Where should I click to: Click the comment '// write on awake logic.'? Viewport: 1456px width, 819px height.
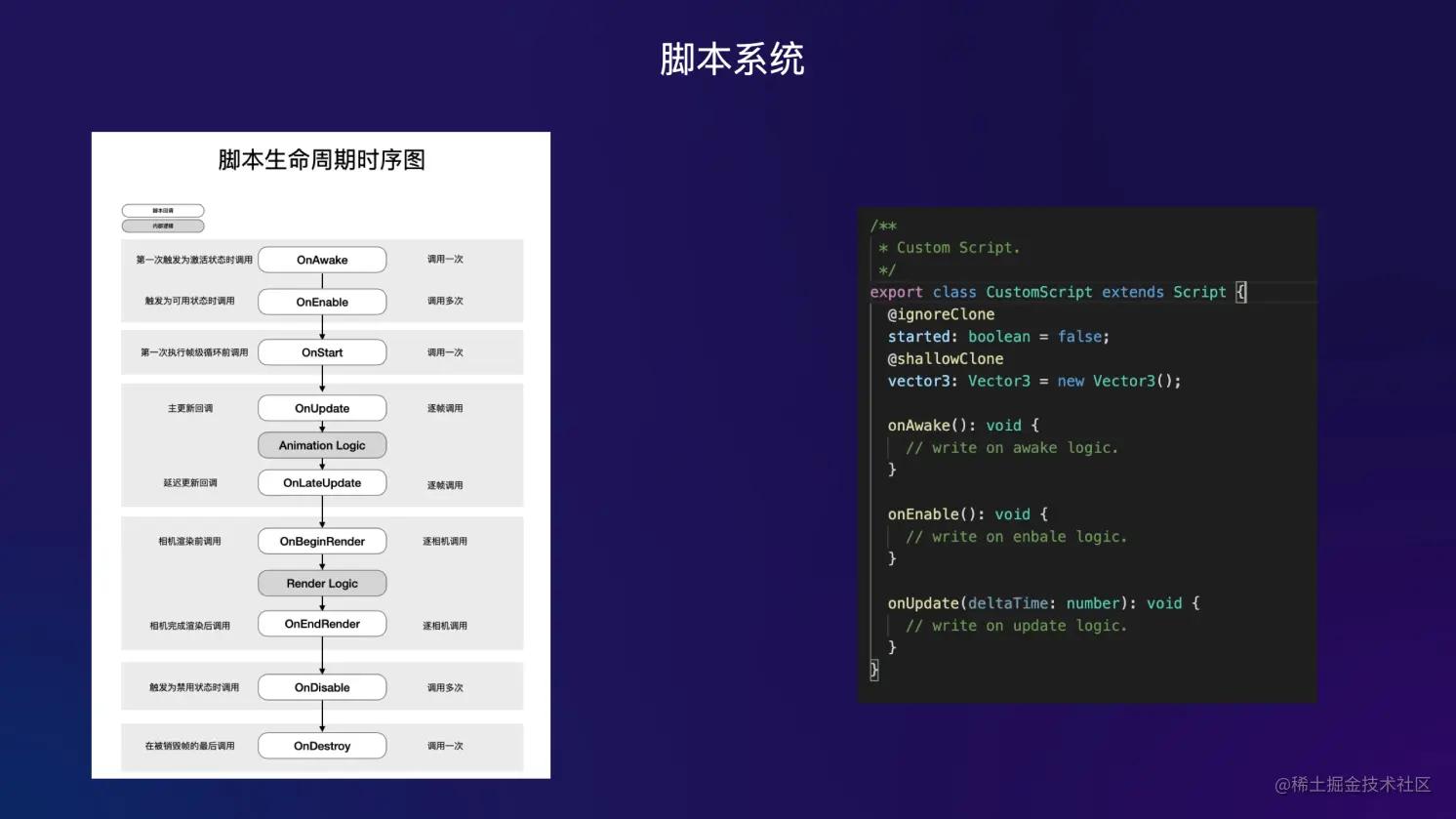pyautogui.click(x=1012, y=448)
